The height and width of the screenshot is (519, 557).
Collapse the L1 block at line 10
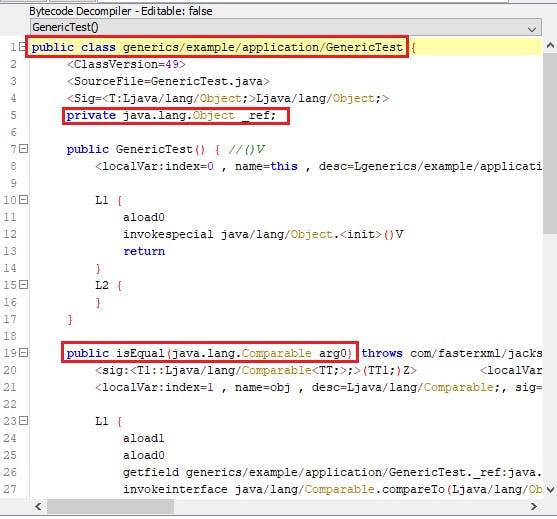click(x=23, y=200)
